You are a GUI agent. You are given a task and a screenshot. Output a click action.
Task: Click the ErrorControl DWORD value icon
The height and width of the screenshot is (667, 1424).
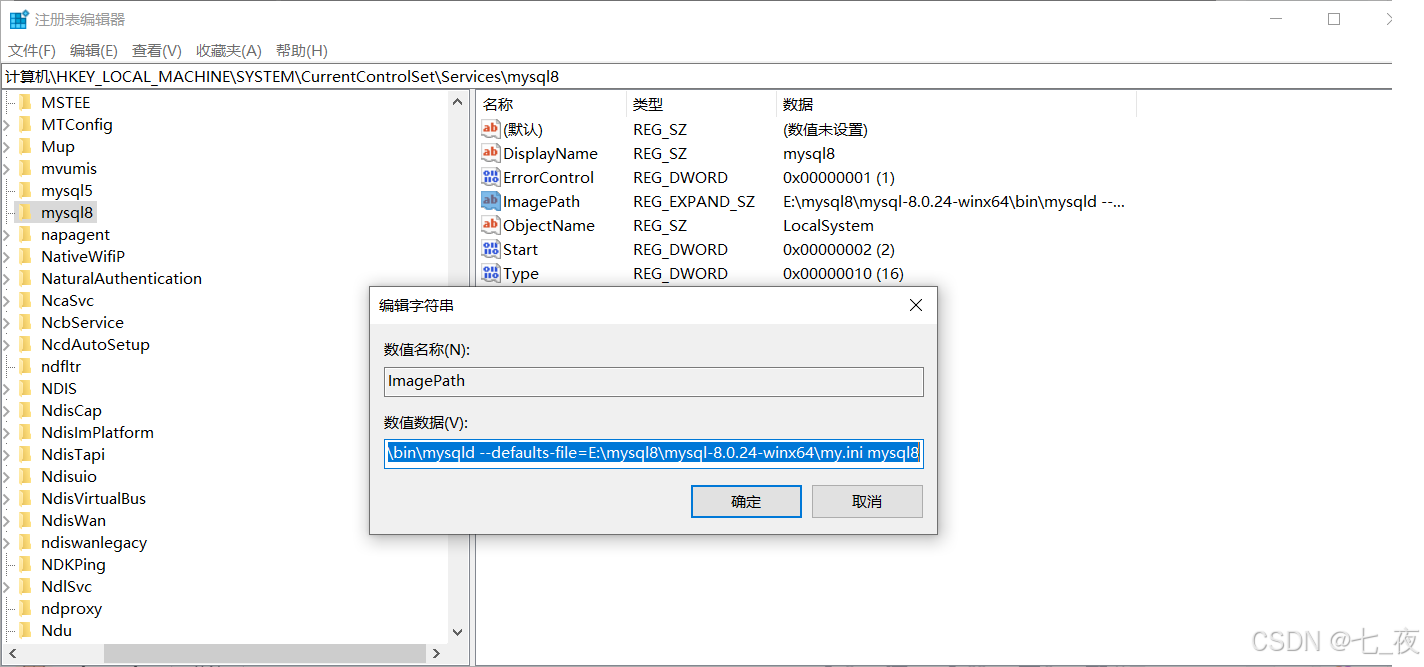[490, 177]
